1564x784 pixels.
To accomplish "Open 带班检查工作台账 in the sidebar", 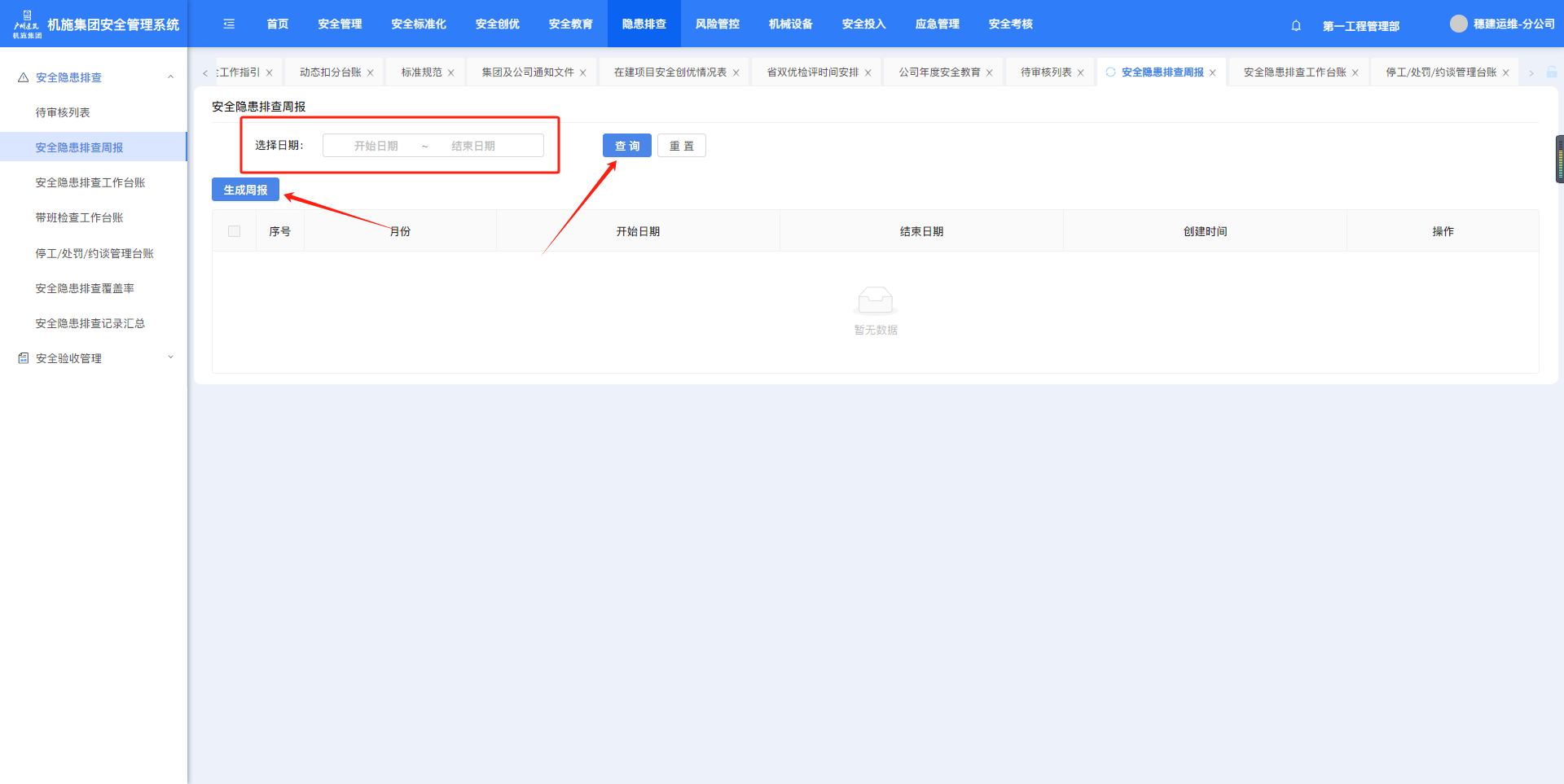I will 79,217.
